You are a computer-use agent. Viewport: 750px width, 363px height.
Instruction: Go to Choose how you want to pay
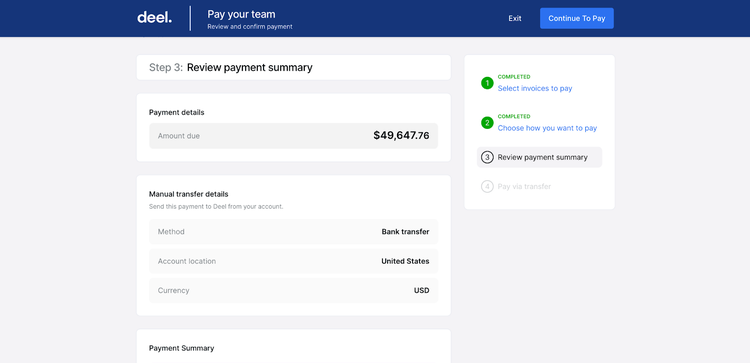(547, 128)
